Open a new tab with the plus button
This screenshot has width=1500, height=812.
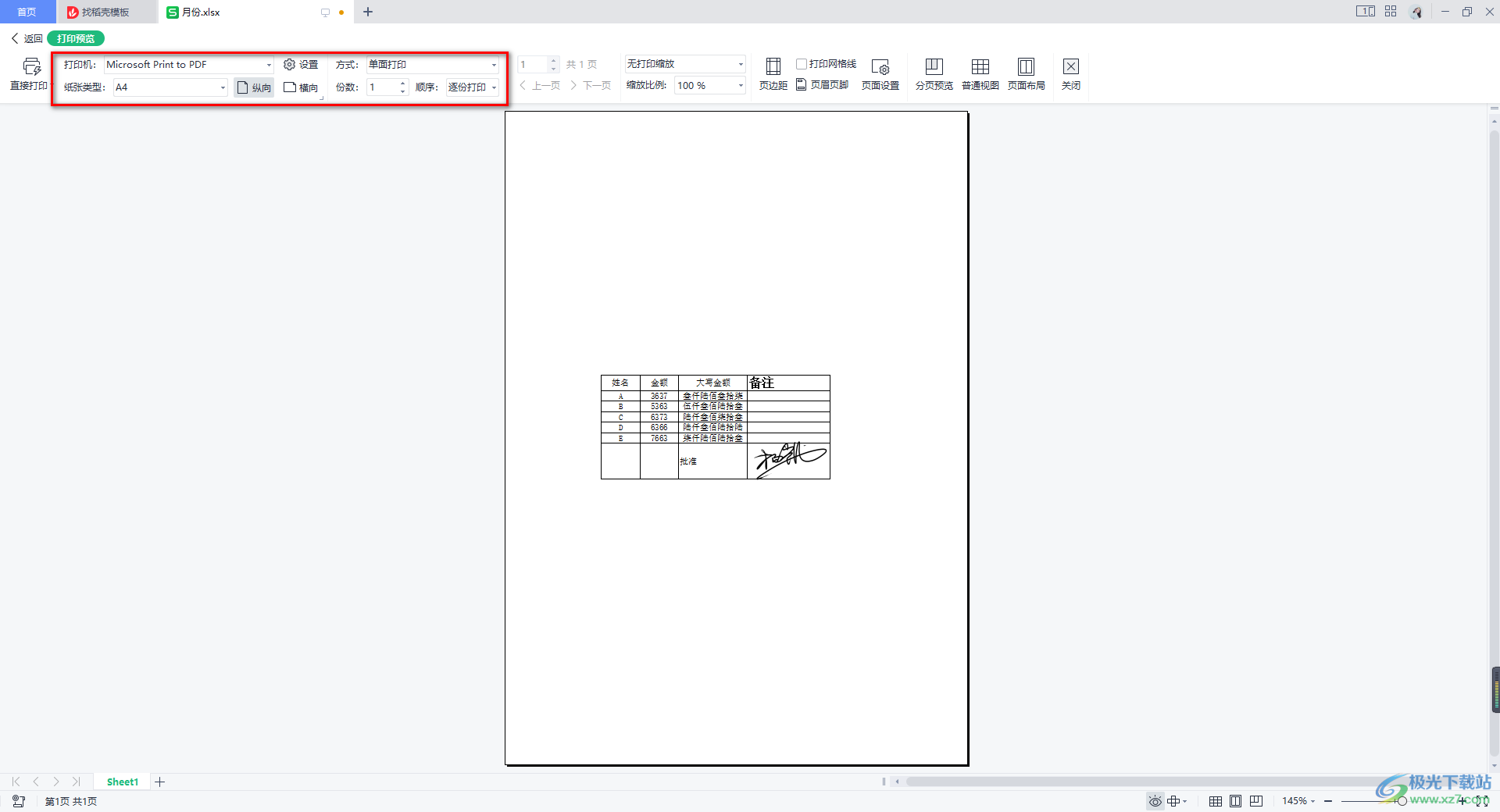pos(368,12)
